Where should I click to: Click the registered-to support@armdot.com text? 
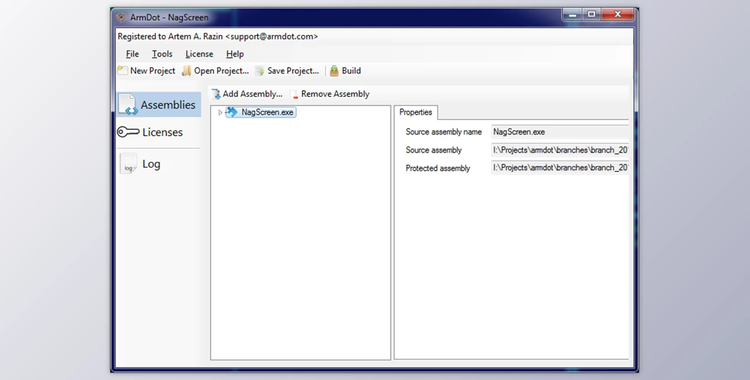tap(218, 36)
